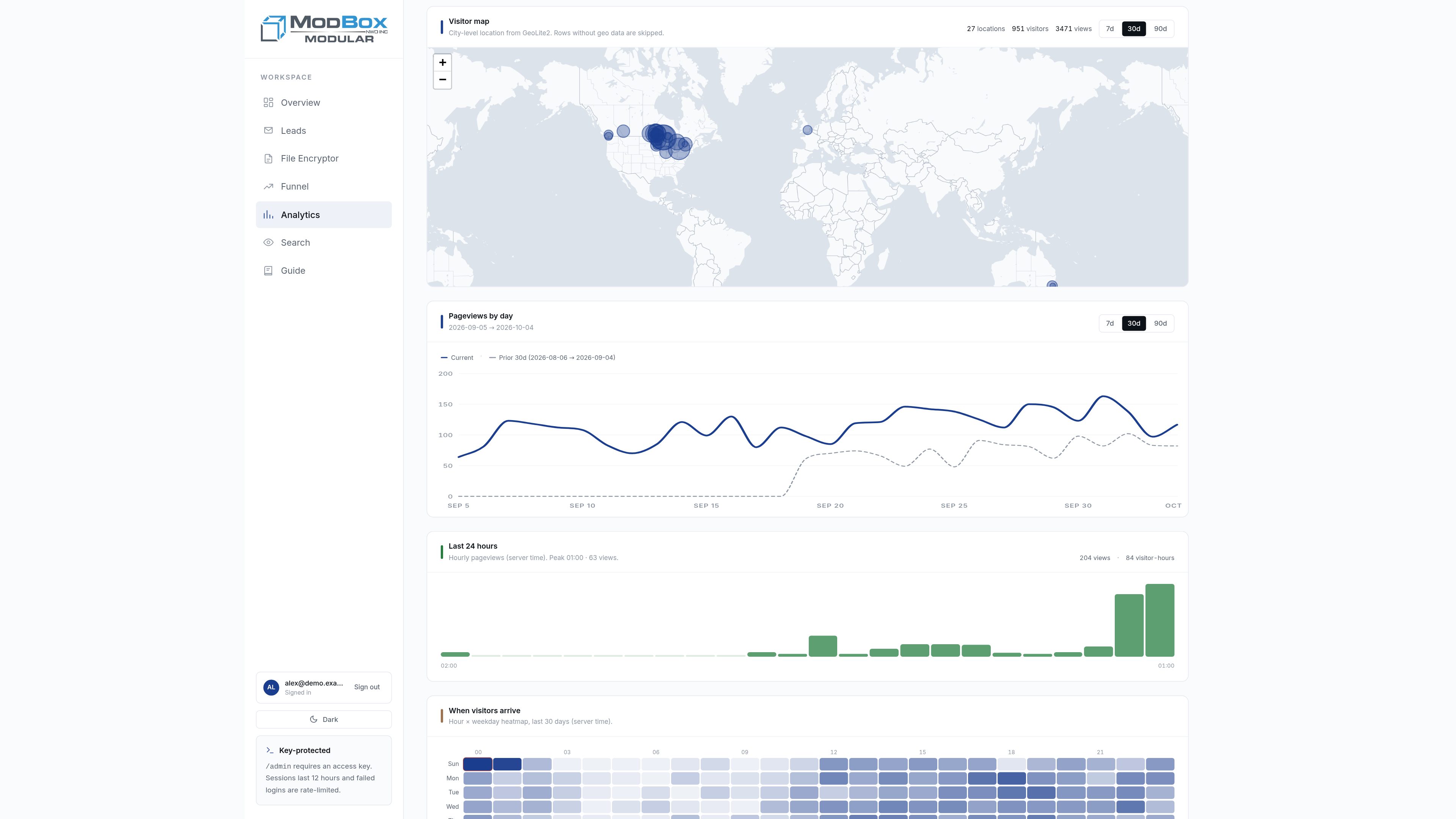Image resolution: width=1456 pixels, height=819 pixels.
Task: Click the 84 visitor-hours stat
Action: [1150, 558]
